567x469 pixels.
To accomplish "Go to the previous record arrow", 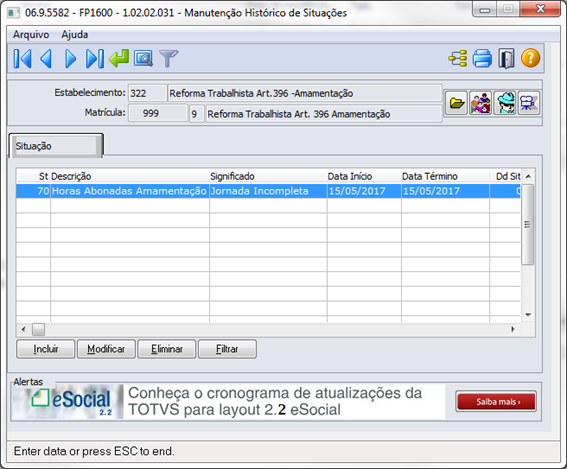I will [46, 59].
